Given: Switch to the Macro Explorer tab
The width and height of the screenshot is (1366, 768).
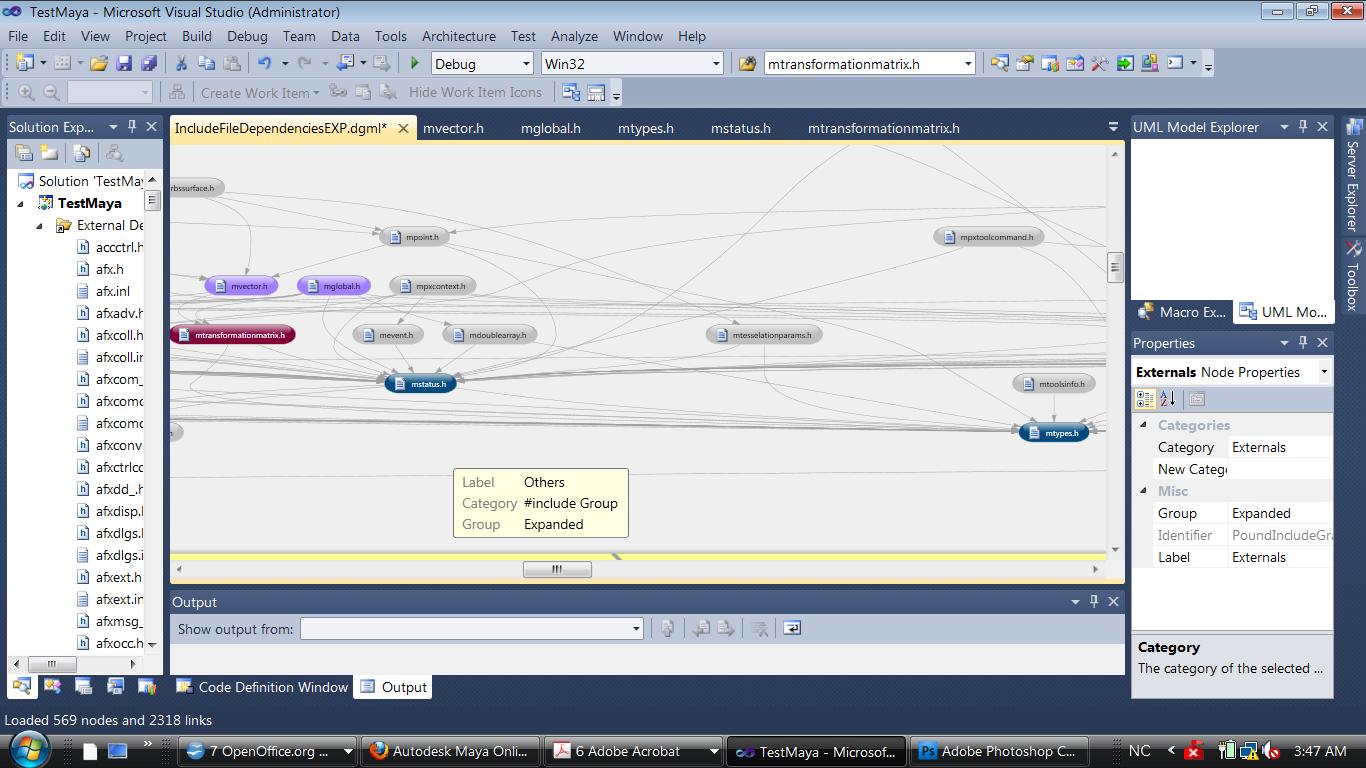Looking at the screenshot, I should (x=1183, y=312).
